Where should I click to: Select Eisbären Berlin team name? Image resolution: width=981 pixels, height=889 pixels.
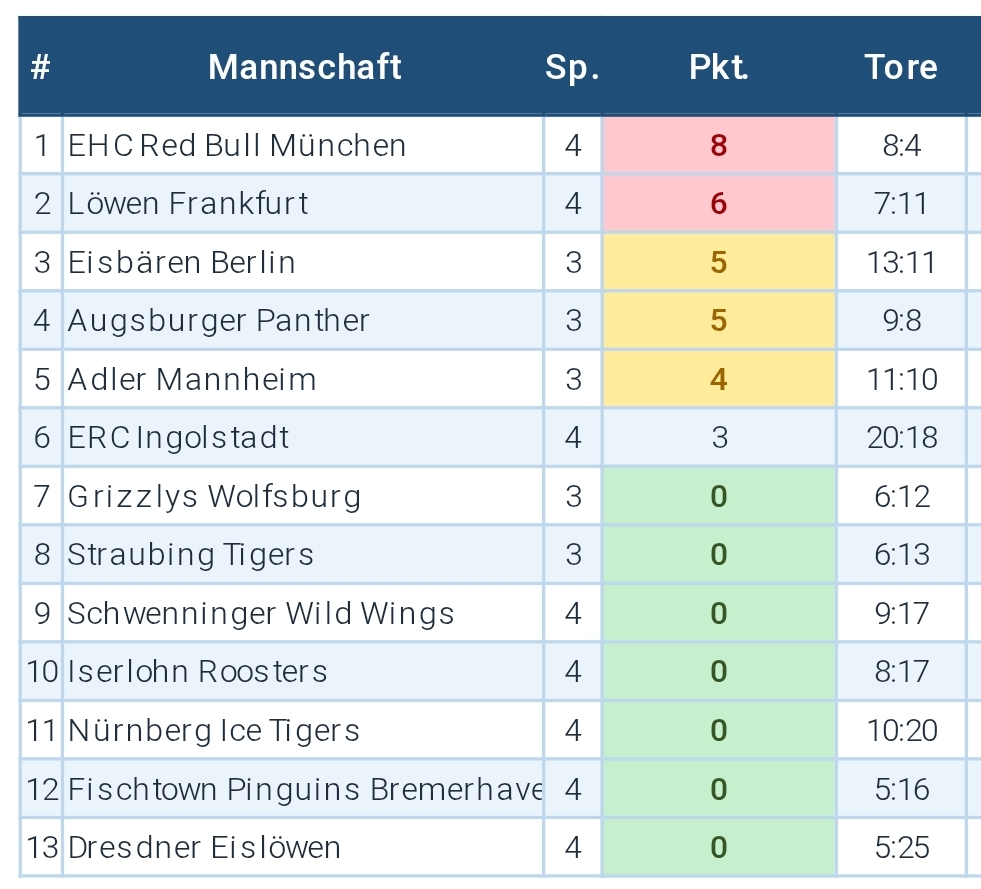[x=182, y=263]
